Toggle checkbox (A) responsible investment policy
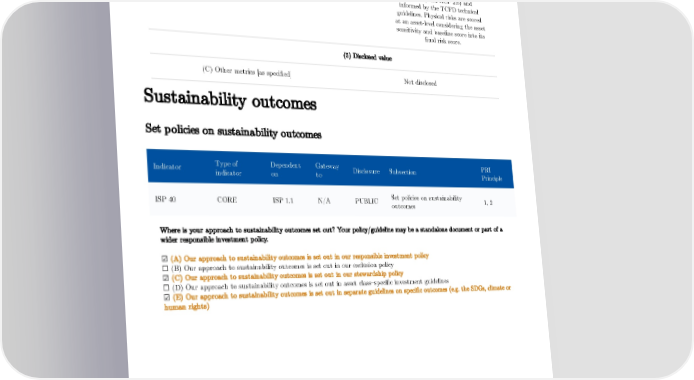694x380 pixels. tap(165, 259)
